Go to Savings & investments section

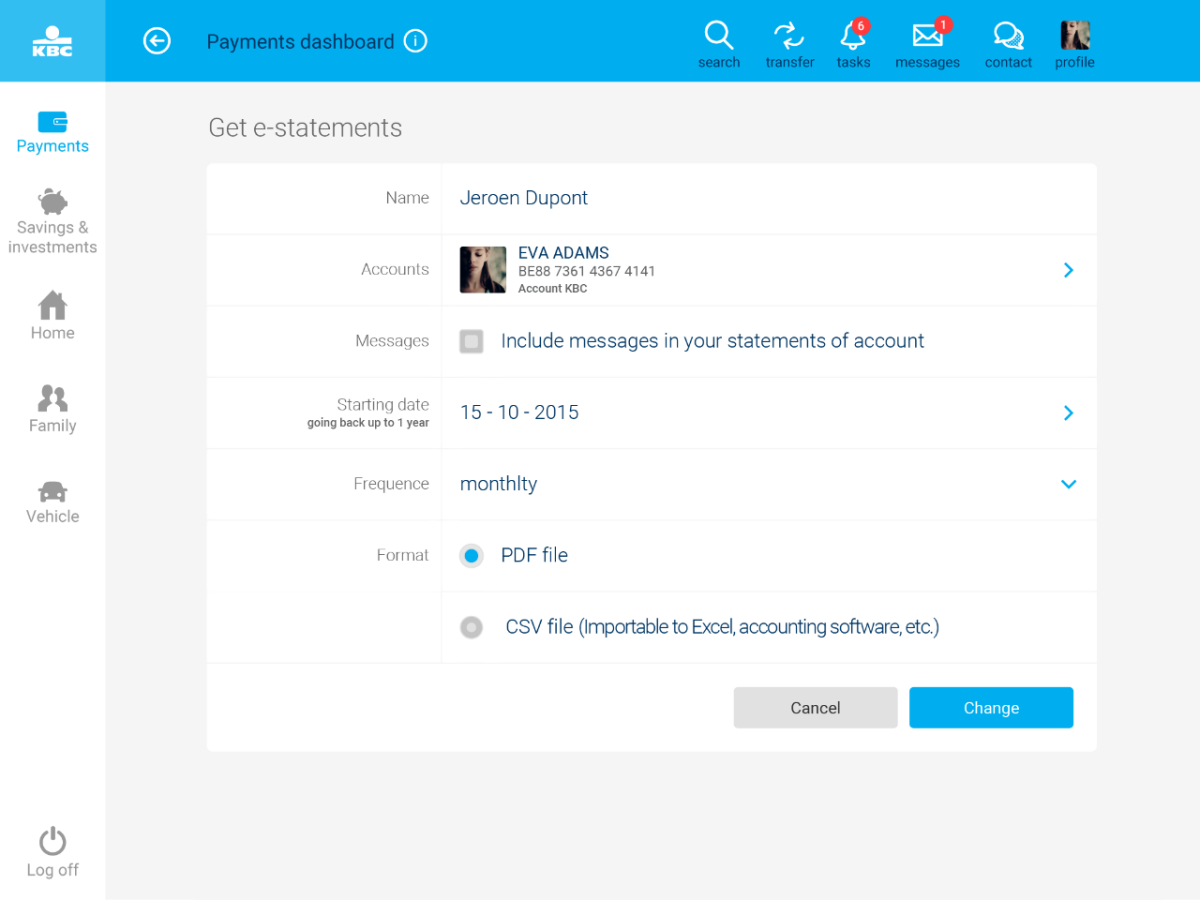click(52, 222)
